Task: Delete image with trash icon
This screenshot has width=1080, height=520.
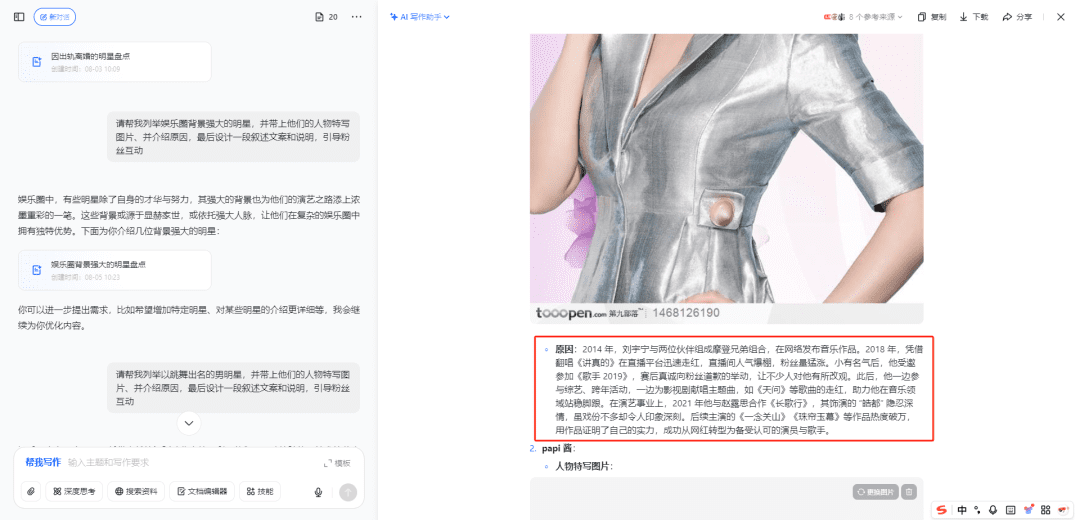Action: click(909, 492)
